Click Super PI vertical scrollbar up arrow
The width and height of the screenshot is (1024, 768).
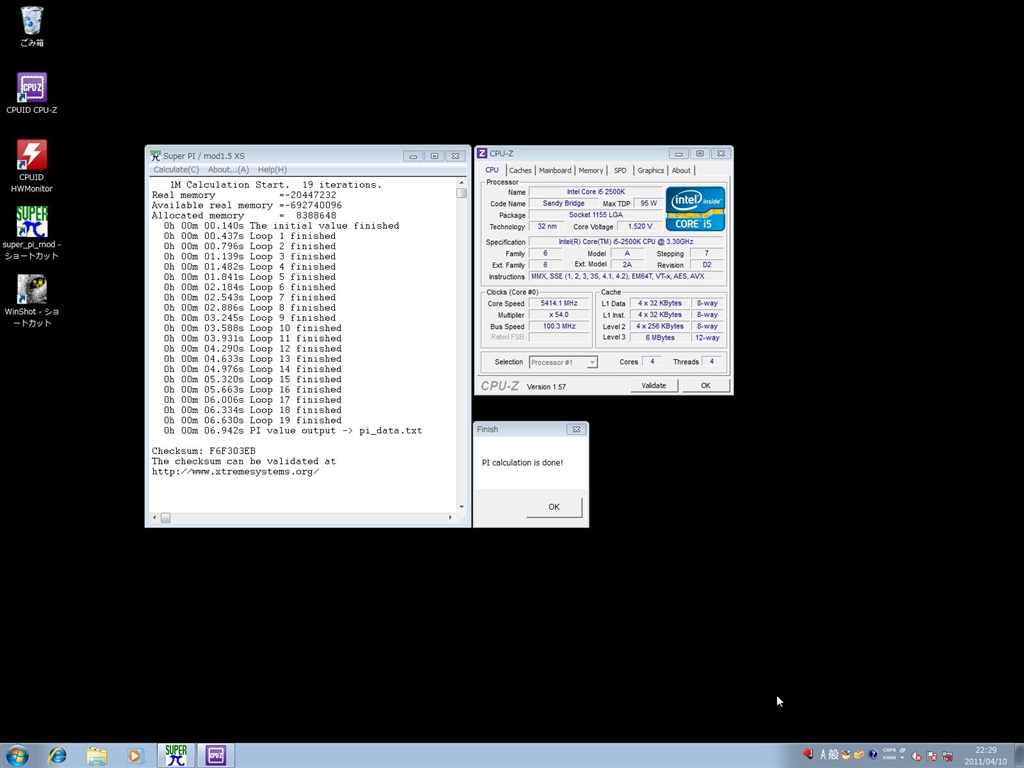click(x=462, y=183)
